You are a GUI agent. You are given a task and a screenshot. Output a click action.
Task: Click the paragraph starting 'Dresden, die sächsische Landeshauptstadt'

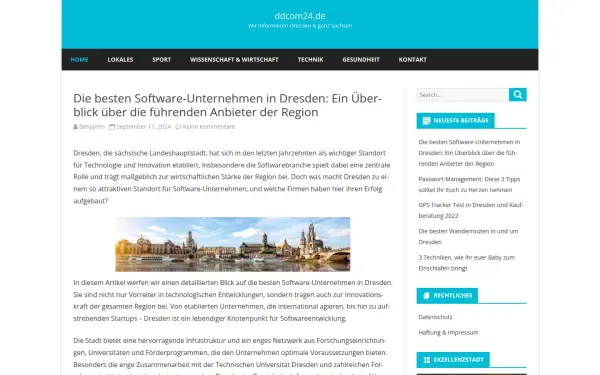(x=232, y=177)
